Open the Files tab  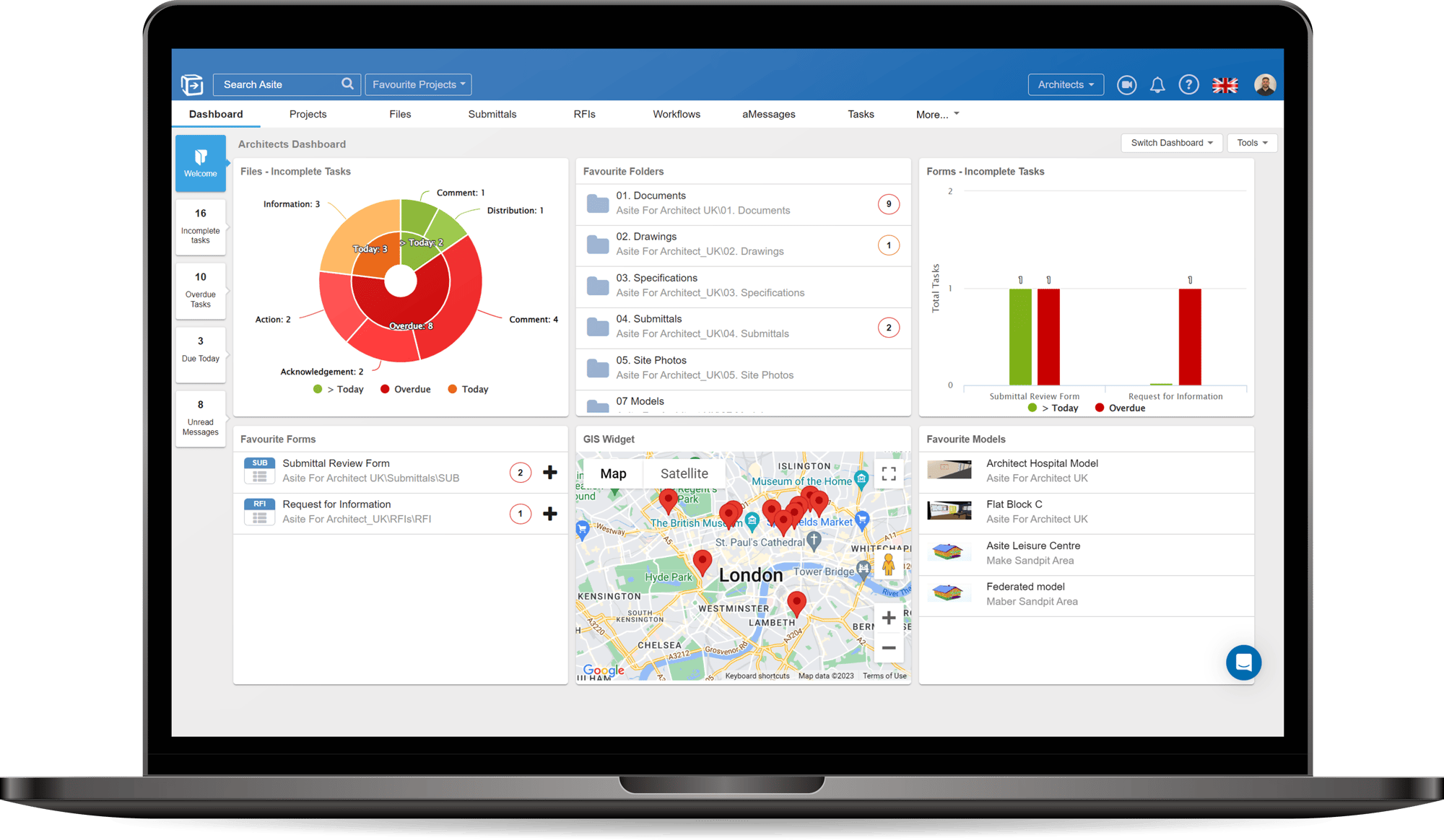click(x=400, y=114)
